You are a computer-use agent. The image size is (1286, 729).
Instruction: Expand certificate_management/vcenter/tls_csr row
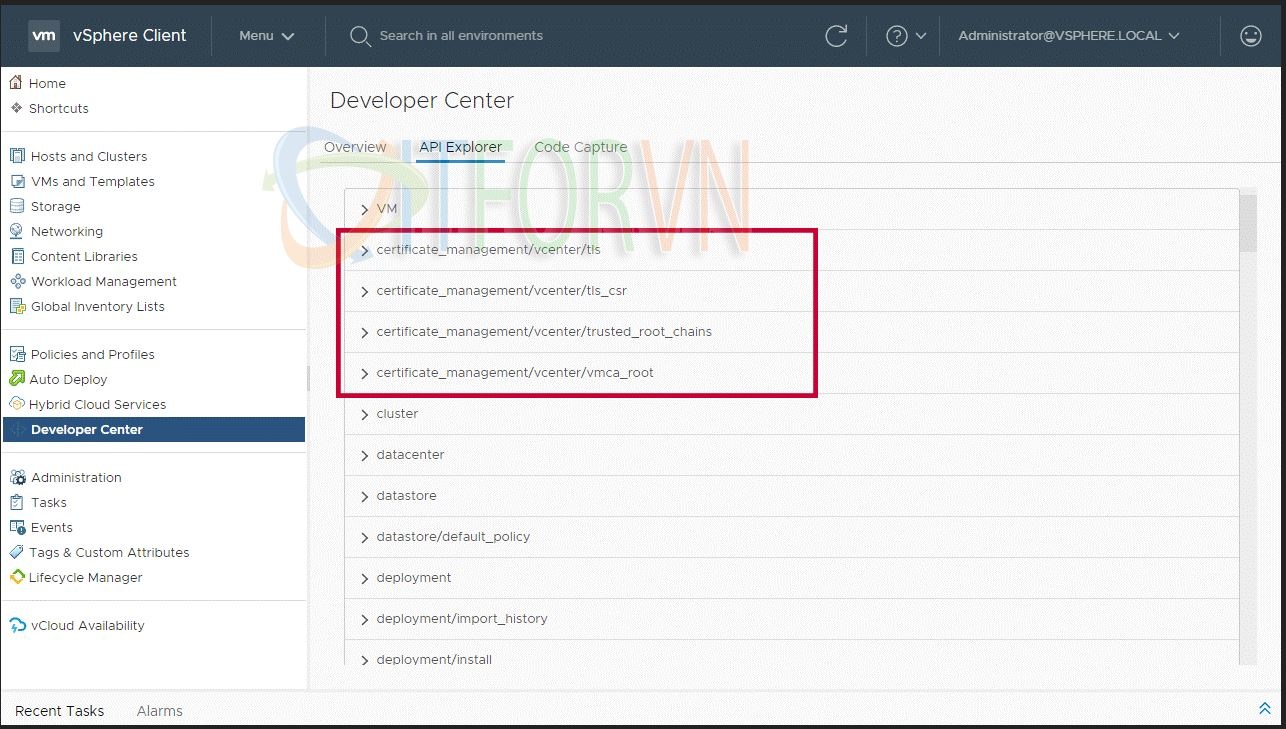[x=365, y=292]
